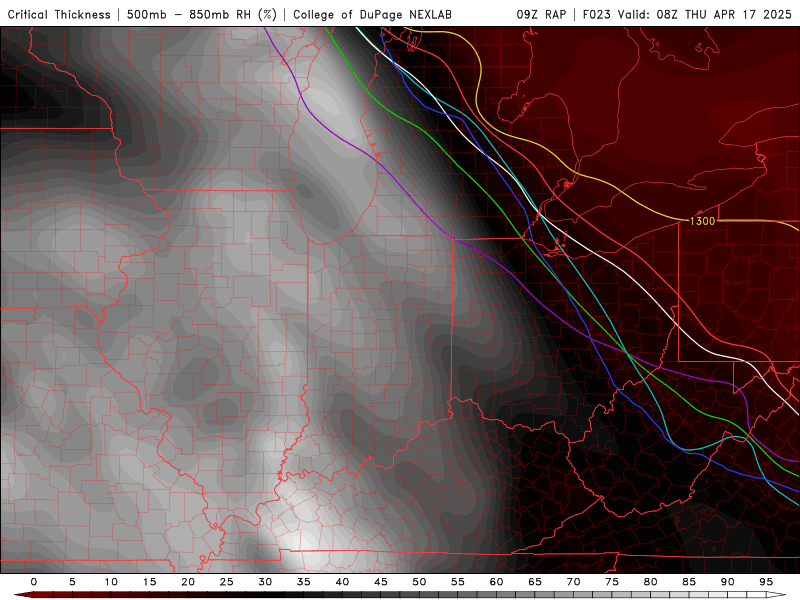Click the "50" color scale label
The image size is (800, 600).
(419, 582)
